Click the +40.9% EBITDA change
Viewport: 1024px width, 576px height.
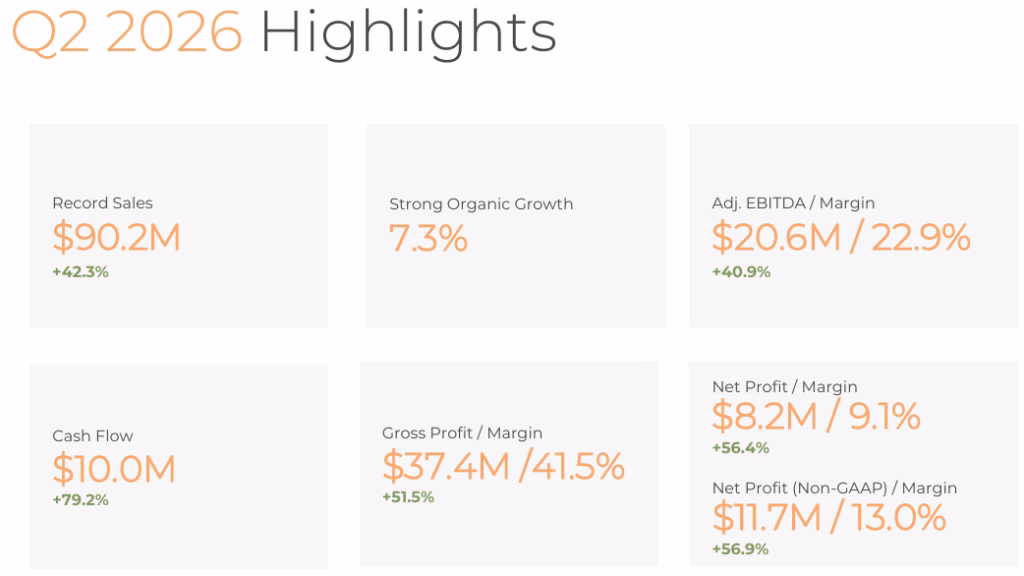pos(741,272)
